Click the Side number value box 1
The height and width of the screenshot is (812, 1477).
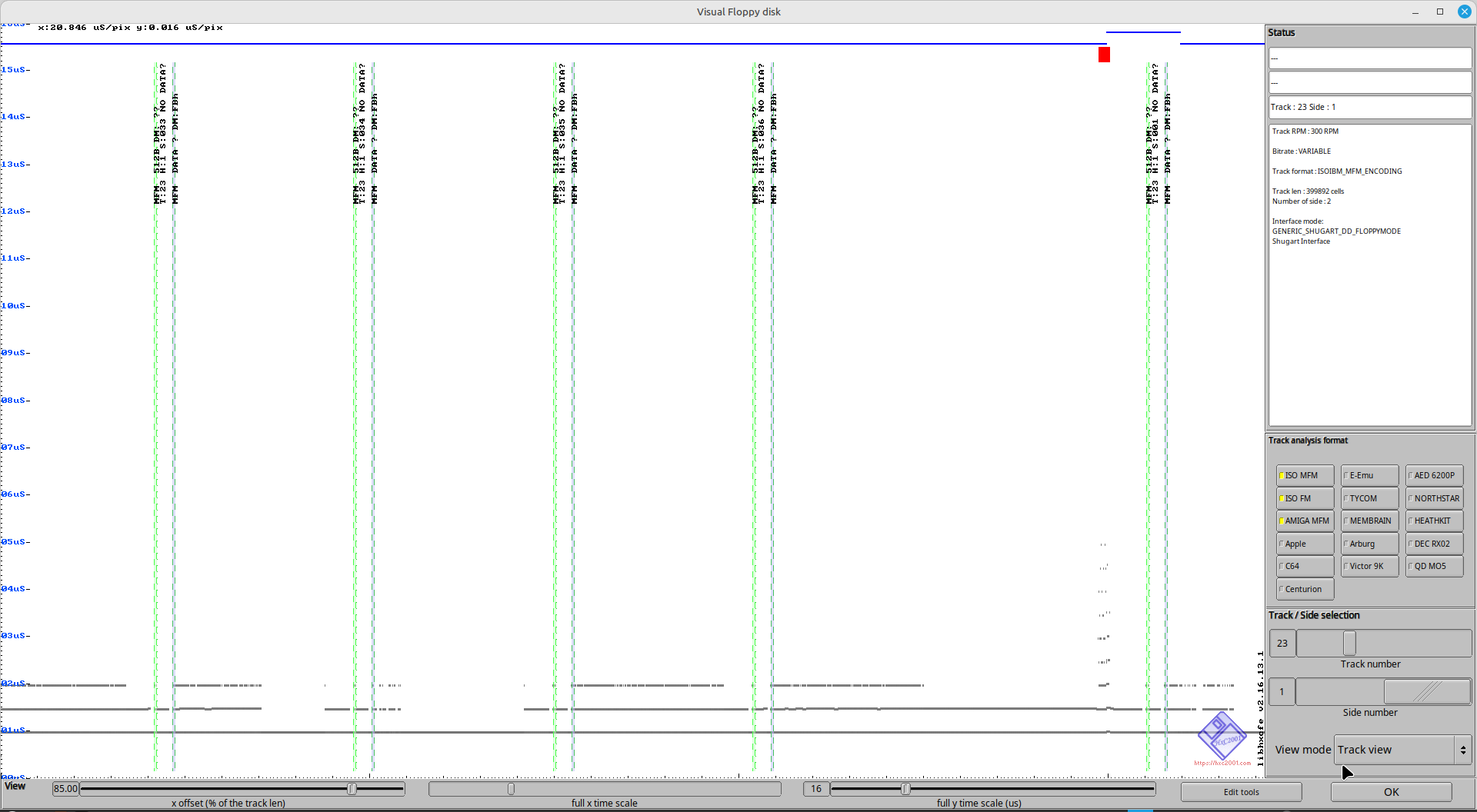(1282, 691)
